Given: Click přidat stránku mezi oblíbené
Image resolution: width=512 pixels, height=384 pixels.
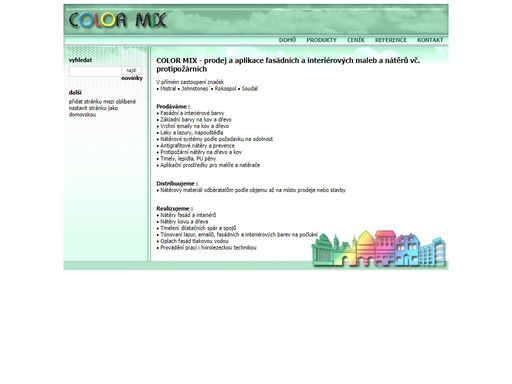Looking at the screenshot, I should pos(102,102).
